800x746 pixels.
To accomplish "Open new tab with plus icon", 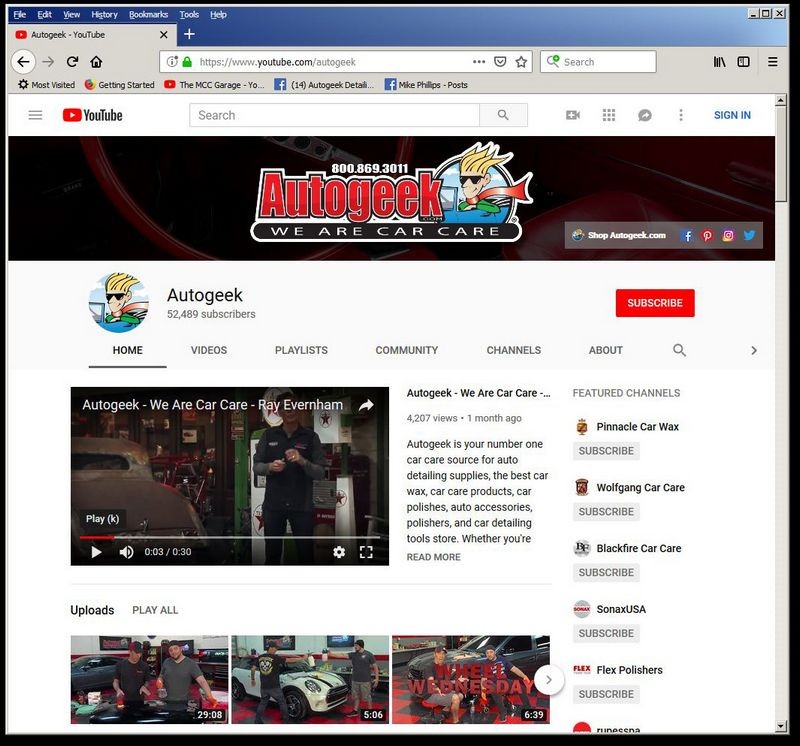I will (x=189, y=34).
